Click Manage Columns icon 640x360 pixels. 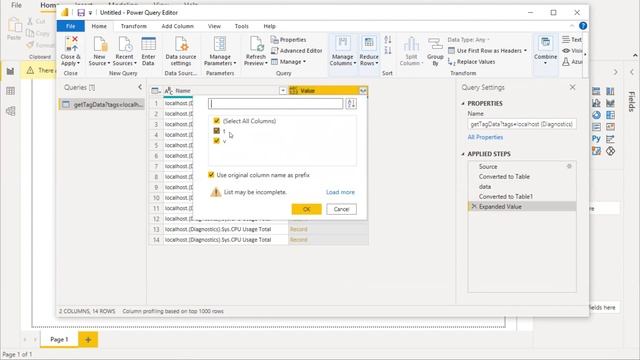tap(342, 44)
